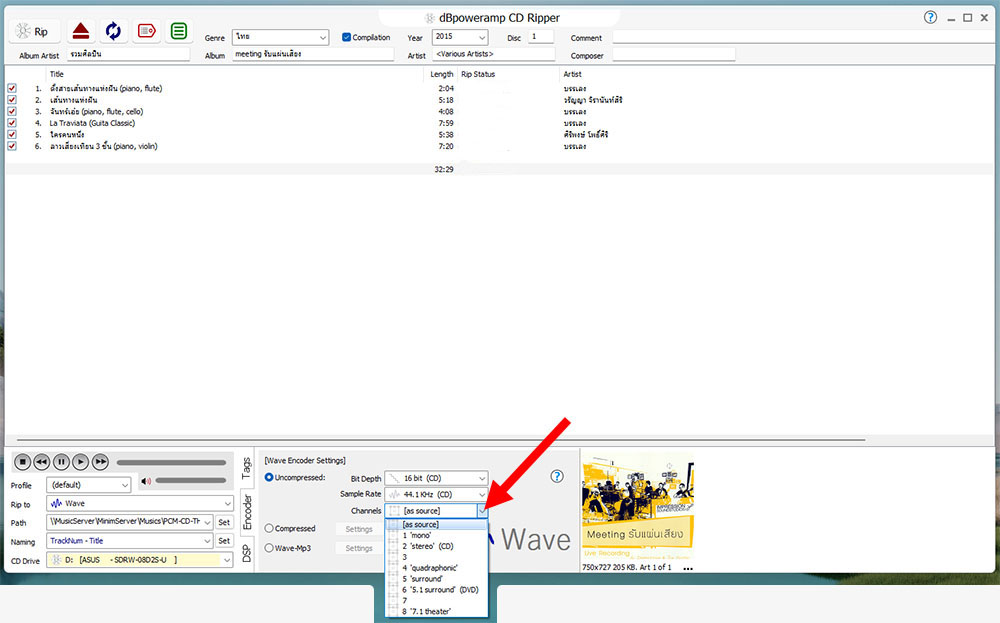Click the speaker volume icon

pyautogui.click(x=146, y=482)
